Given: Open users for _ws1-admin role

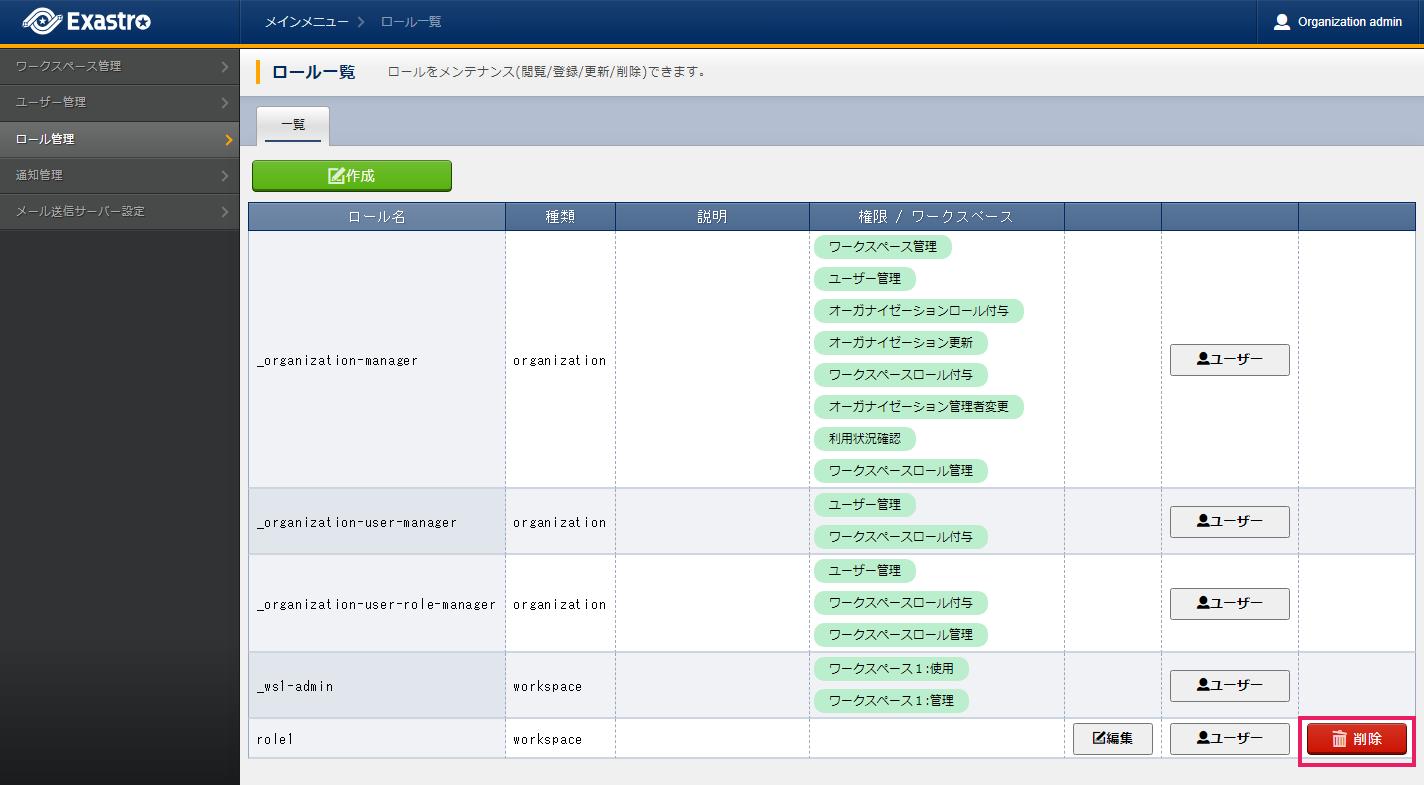Looking at the screenshot, I should coord(1229,686).
